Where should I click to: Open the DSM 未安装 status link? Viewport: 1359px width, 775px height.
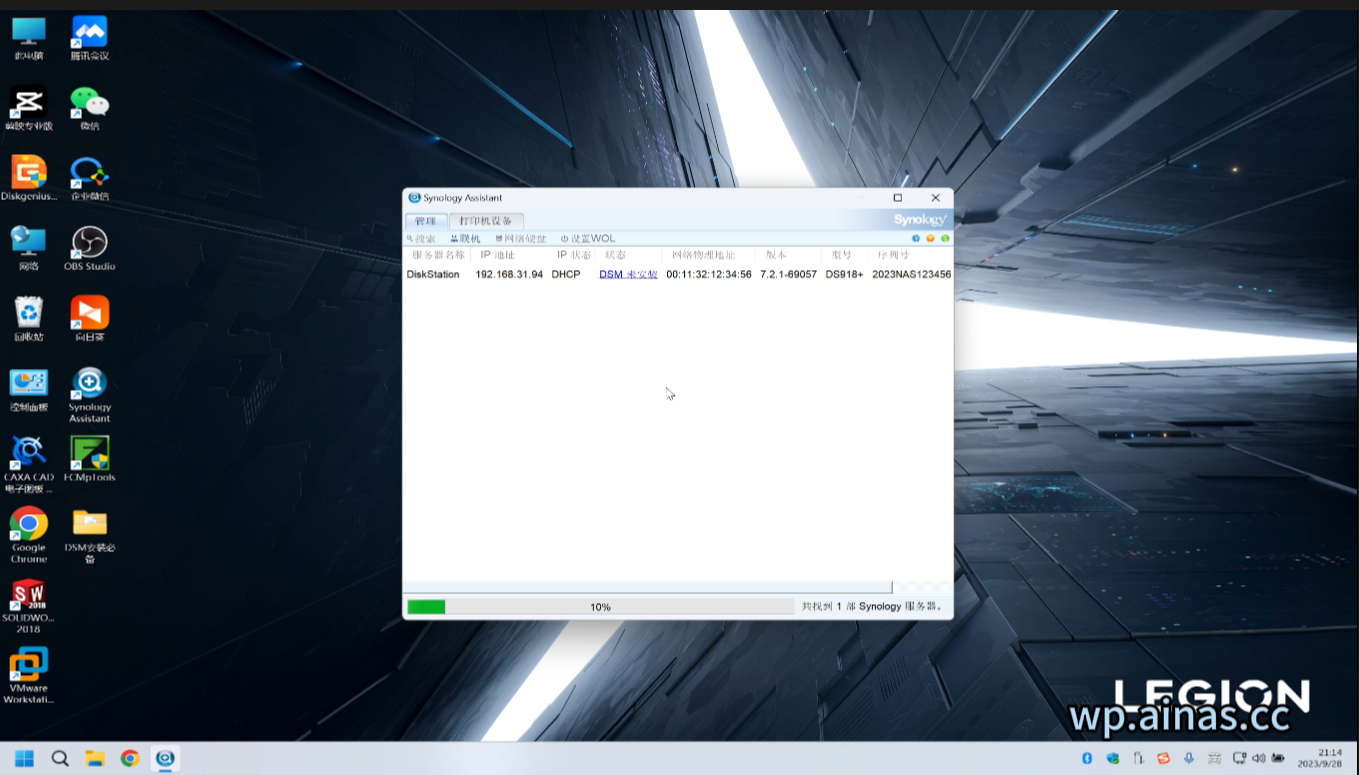click(628, 274)
